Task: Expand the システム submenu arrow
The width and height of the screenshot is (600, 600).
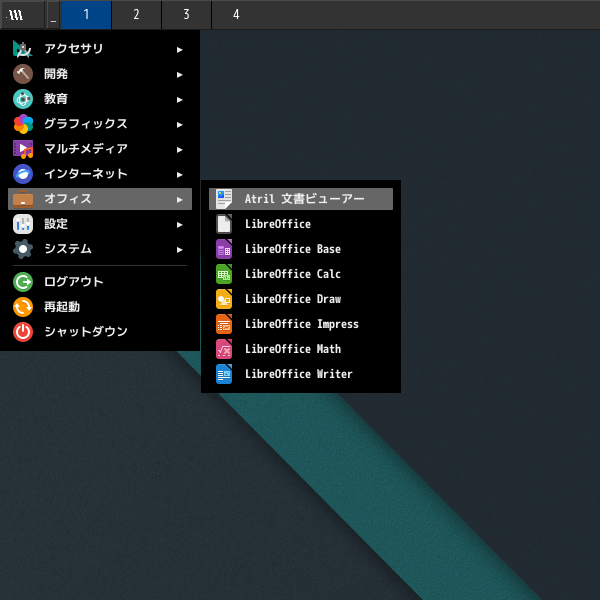Action: [180, 249]
